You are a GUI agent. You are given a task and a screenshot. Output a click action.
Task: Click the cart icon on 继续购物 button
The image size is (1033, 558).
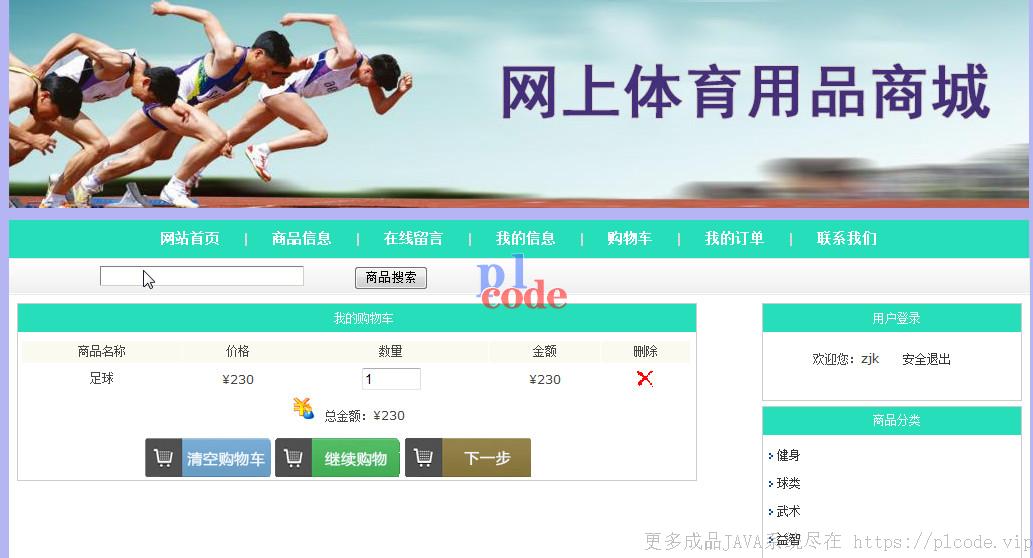[x=293, y=457]
